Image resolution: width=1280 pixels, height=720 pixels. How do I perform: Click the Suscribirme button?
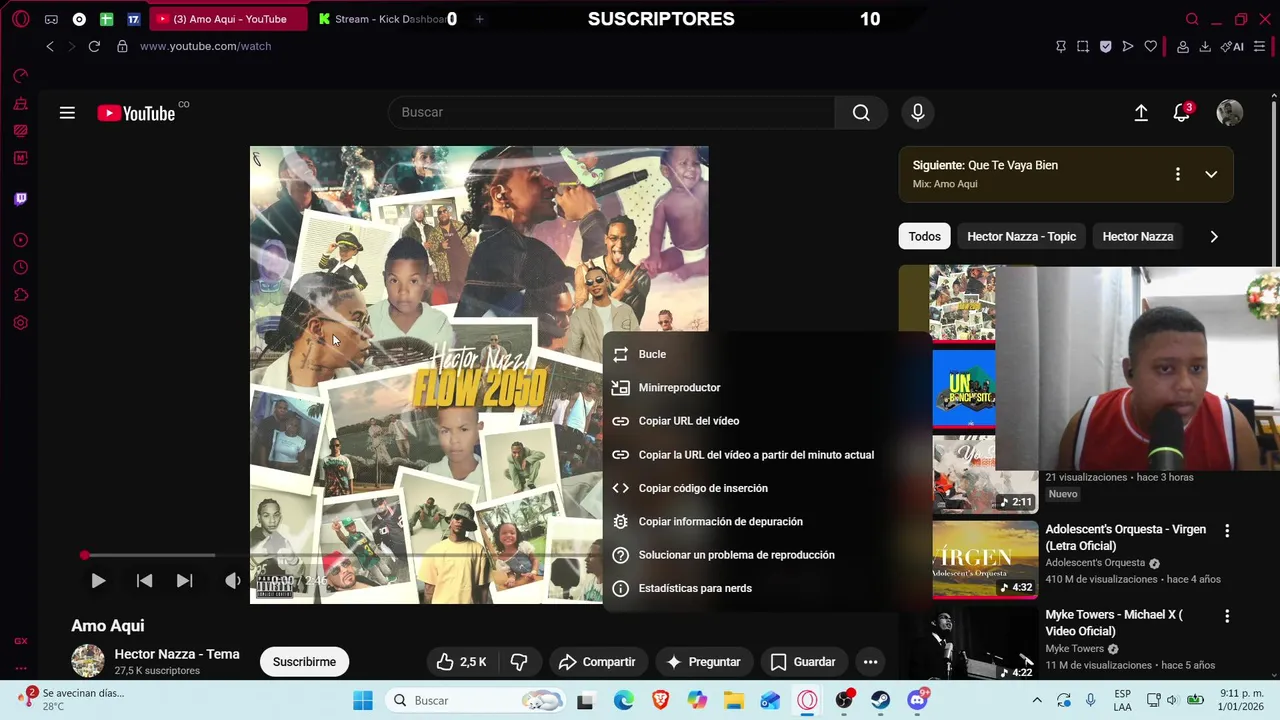pos(304,662)
